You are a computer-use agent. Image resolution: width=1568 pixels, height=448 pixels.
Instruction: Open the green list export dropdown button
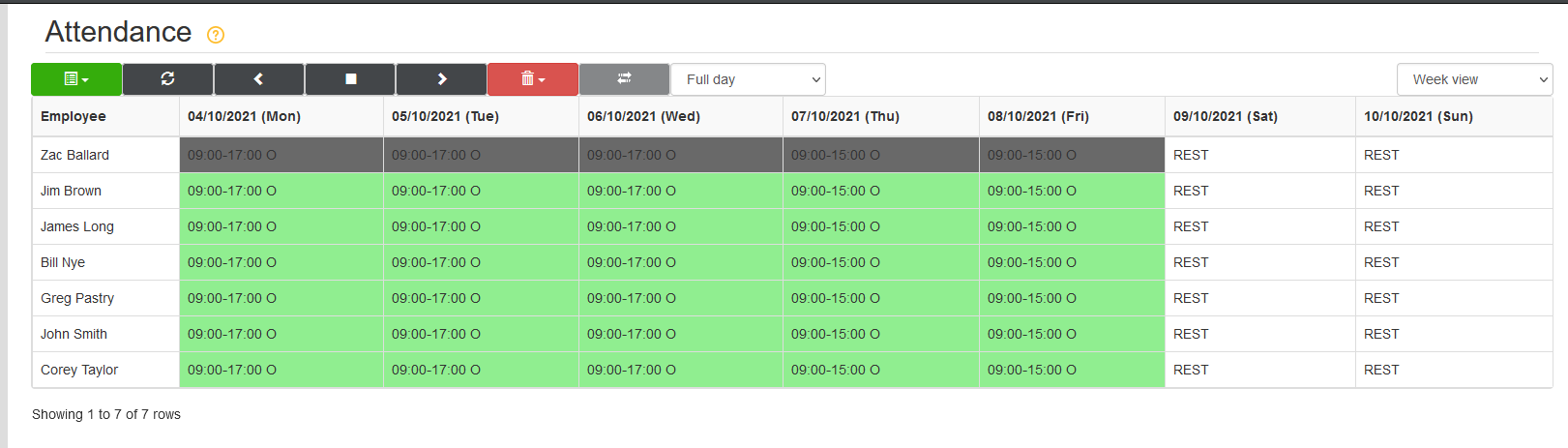click(76, 79)
